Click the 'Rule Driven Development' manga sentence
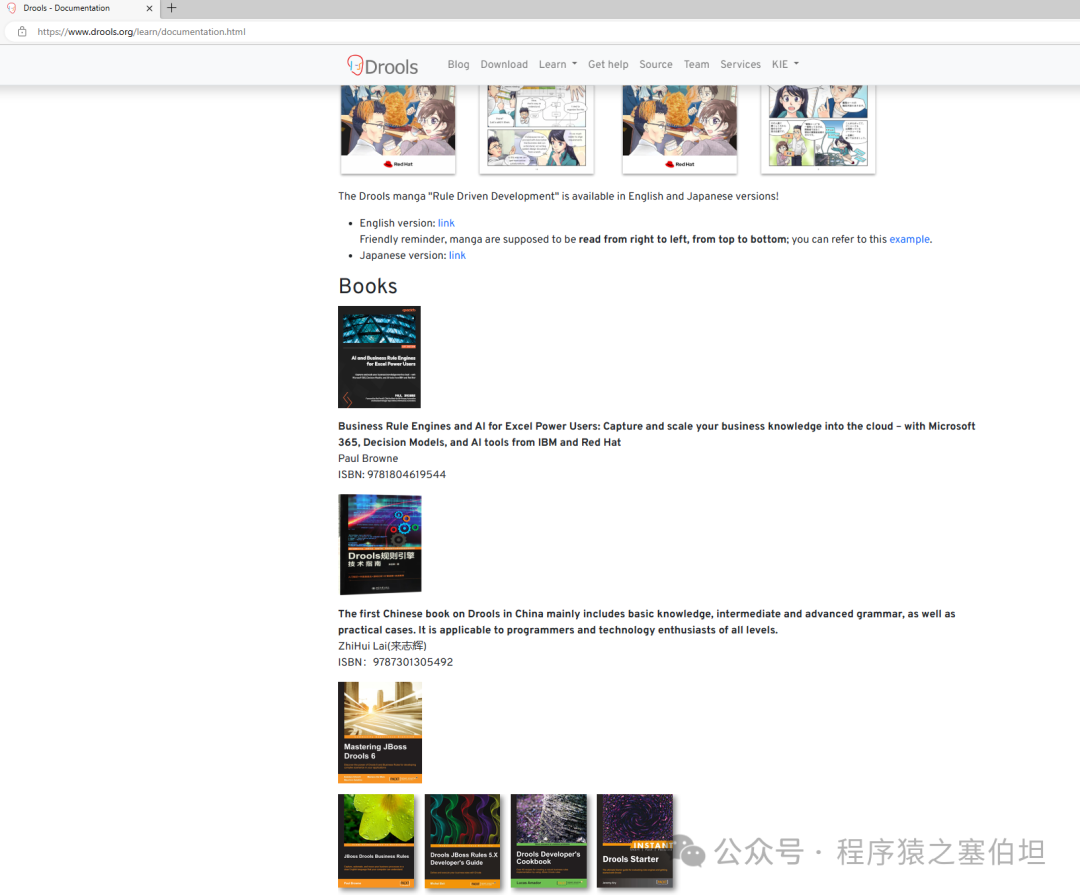Screen dimensions: 1080x895 click(559, 196)
